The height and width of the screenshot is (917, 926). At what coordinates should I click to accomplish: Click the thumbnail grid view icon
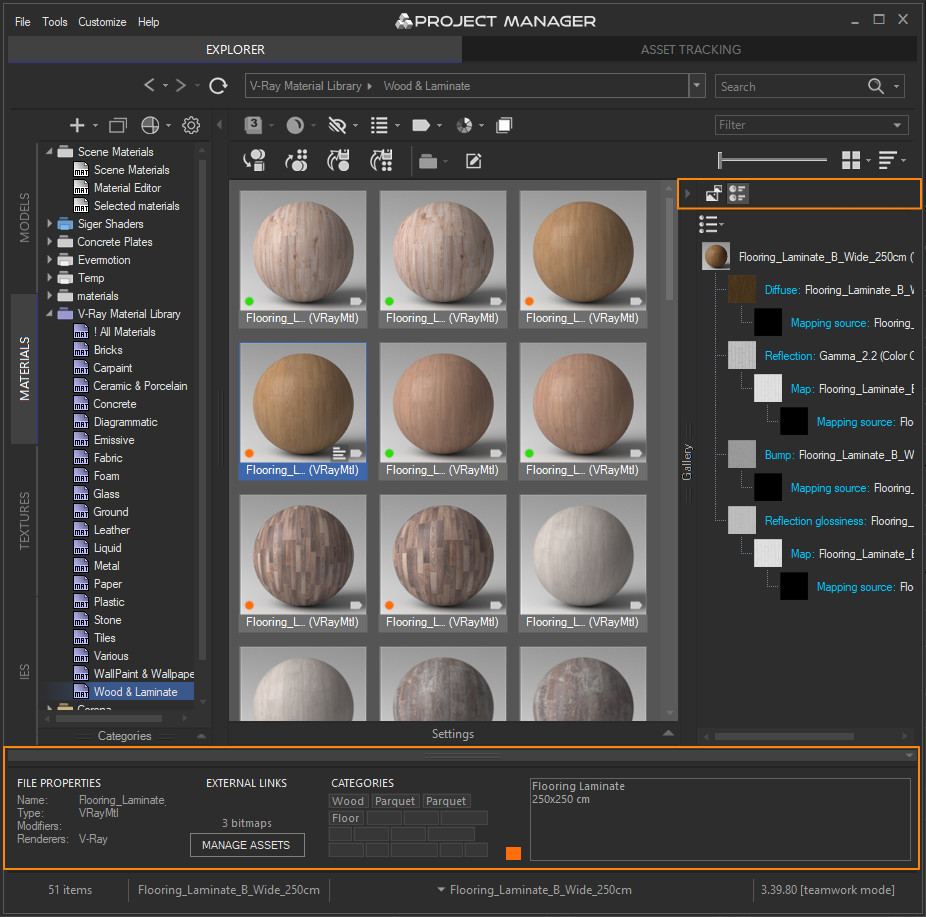coord(850,159)
